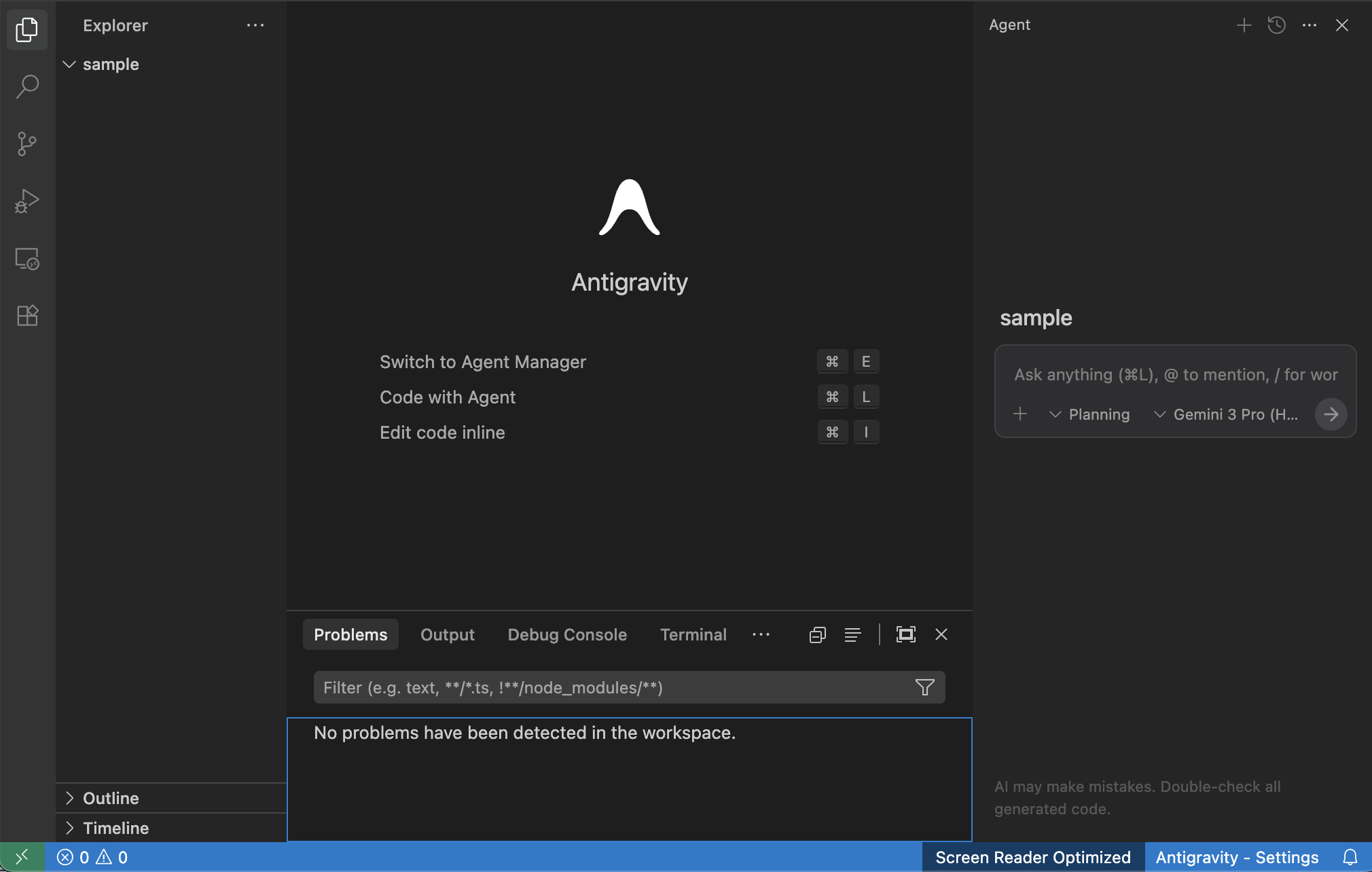This screenshot has width=1372, height=872.
Task: Toggle view as table in Problems panel
Action: pyautogui.click(x=852, y=634)
